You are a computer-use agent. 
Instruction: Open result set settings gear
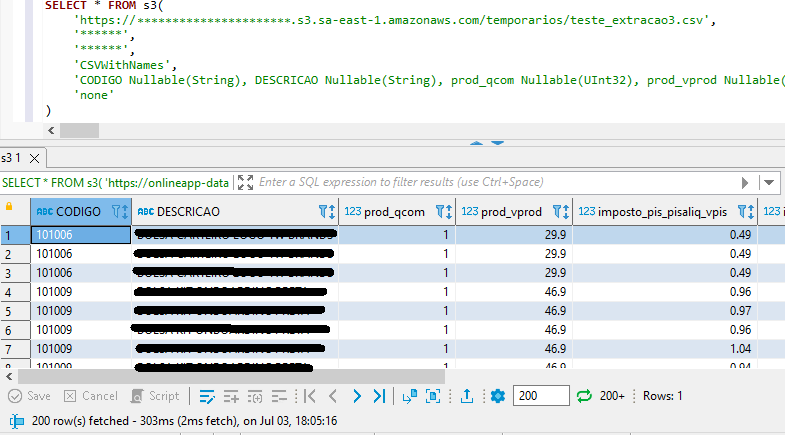pyautogui.click(x=498, y=396)
